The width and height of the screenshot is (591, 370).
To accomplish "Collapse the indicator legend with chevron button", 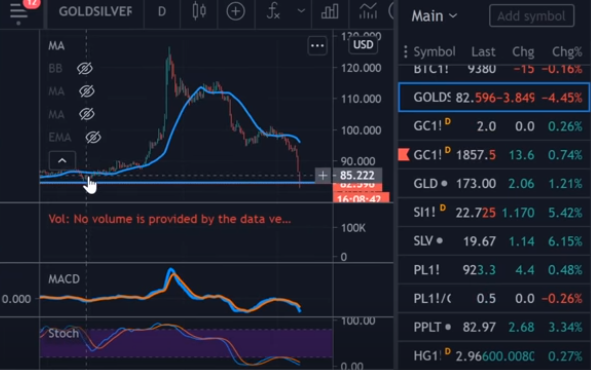I will 62,161.
